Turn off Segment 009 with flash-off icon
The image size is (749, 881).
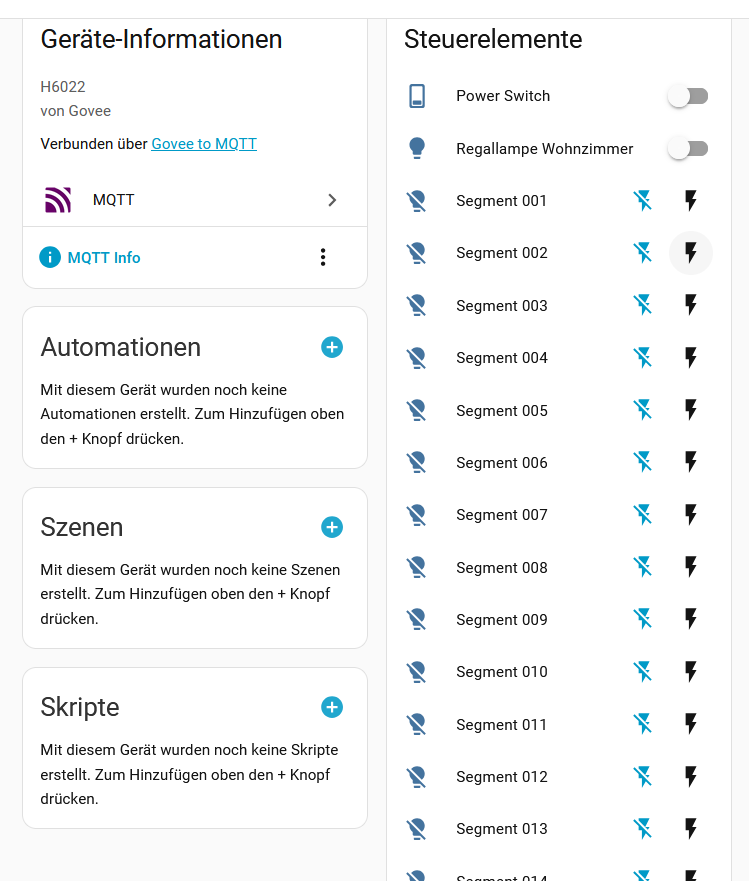(x=643, y=620)
